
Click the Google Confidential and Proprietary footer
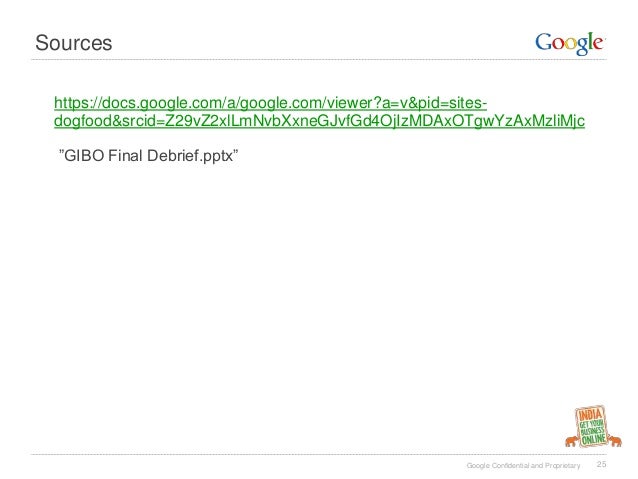tap(523, 465)
